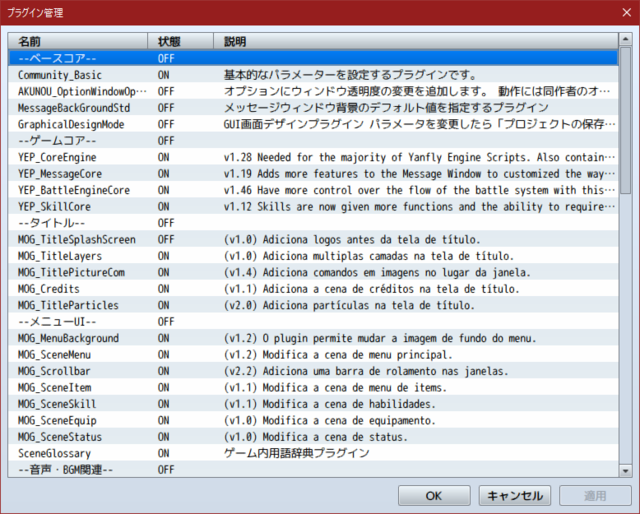Select the SceneGlossary plugin

pyautogui.click(x=313, y=453)
